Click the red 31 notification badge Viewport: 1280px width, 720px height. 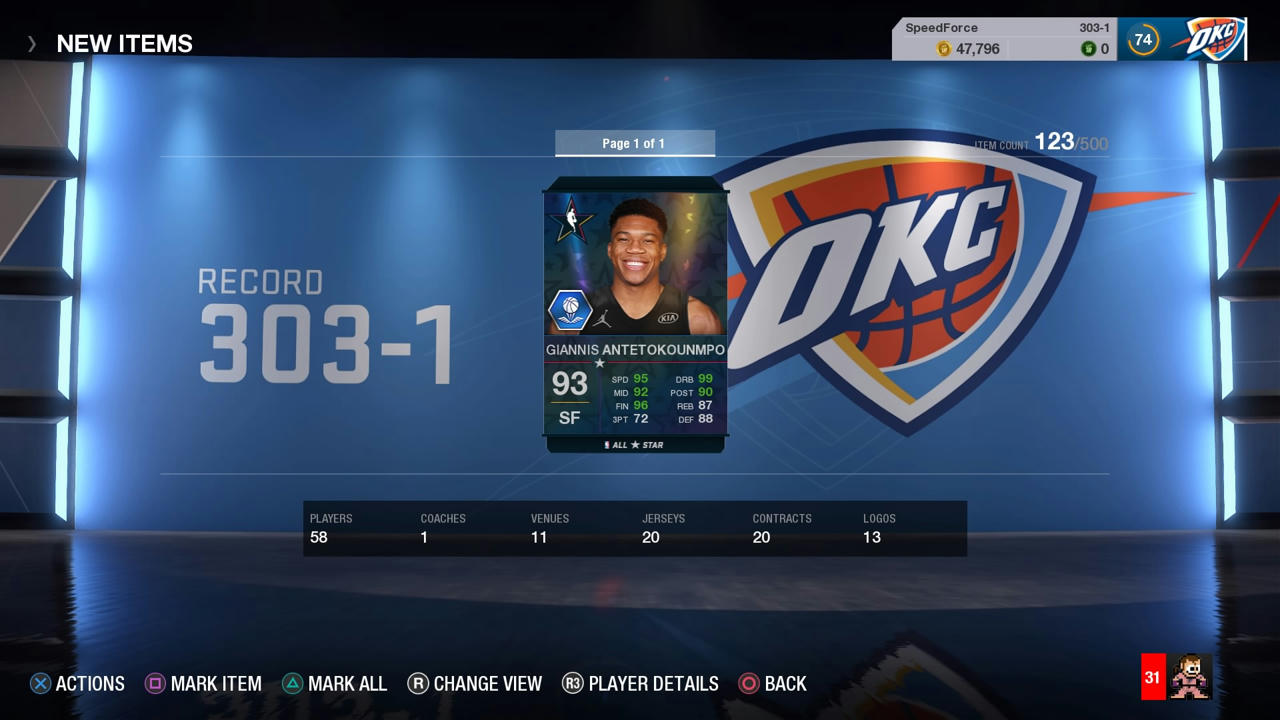1153,677
